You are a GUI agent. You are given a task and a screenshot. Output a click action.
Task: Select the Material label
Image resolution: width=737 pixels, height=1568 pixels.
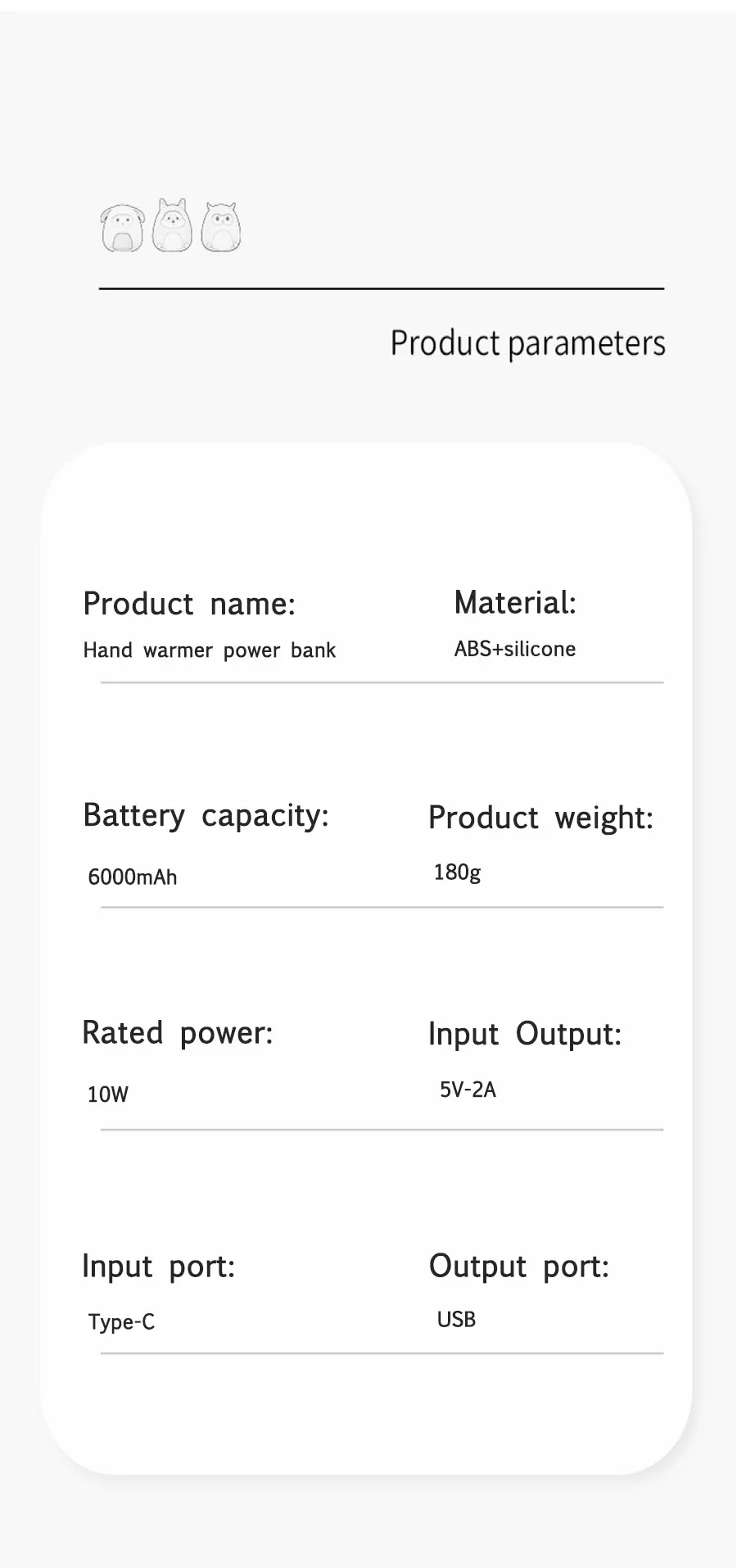[x=515, y=603]
